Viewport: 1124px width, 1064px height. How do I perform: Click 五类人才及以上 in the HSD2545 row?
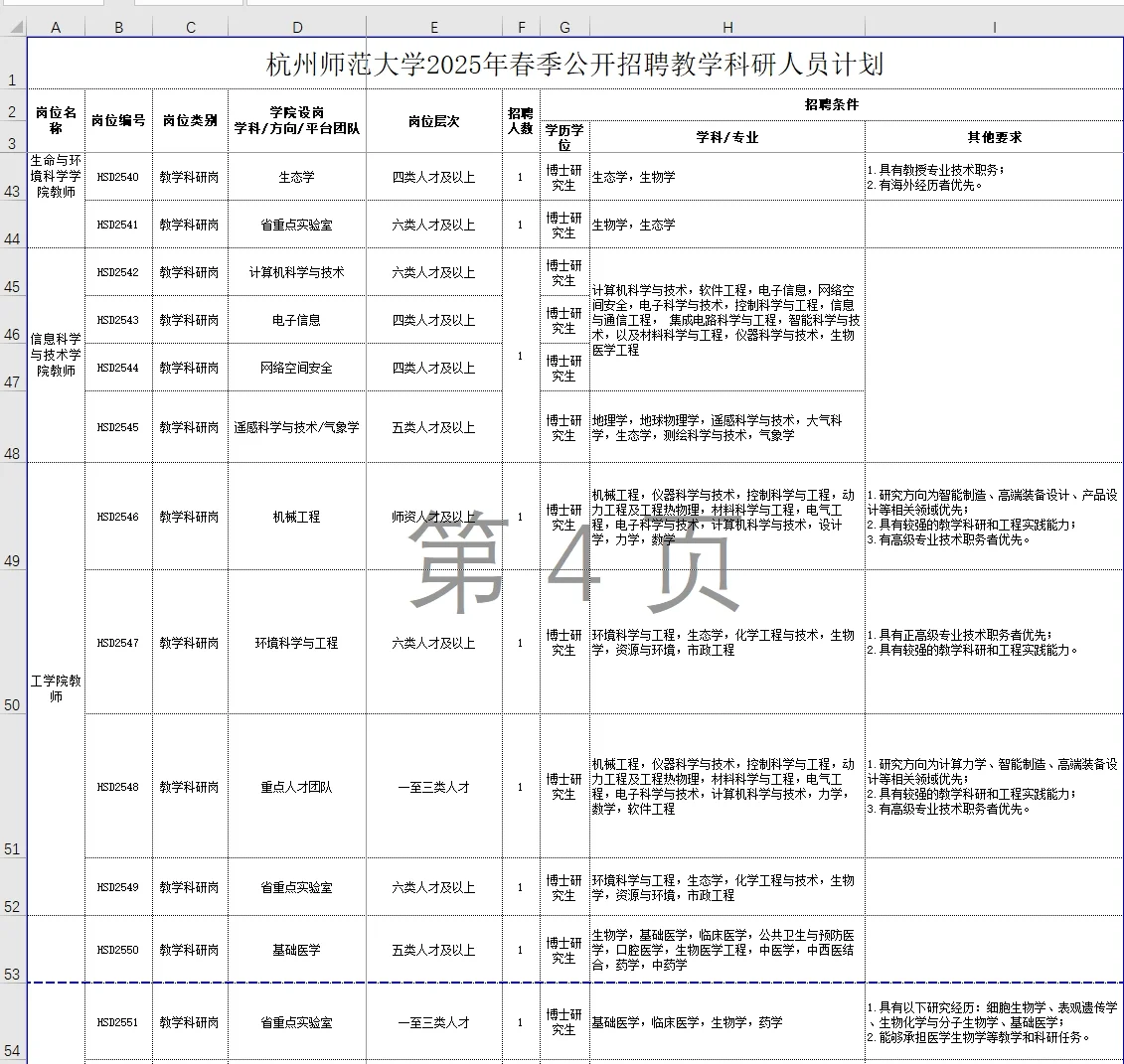coord(433,428)
